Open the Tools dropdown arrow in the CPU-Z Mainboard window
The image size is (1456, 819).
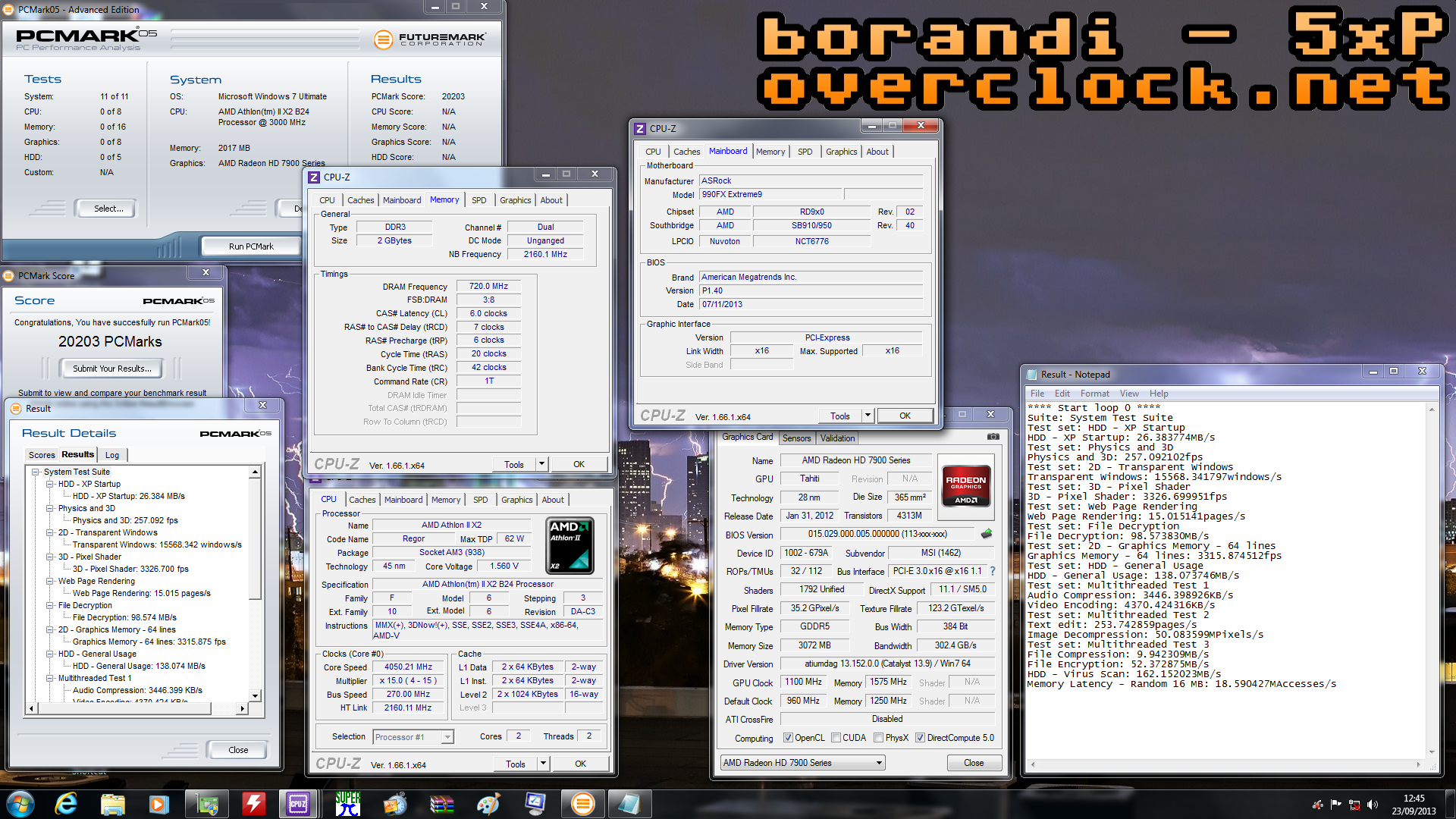click(868, 416)
